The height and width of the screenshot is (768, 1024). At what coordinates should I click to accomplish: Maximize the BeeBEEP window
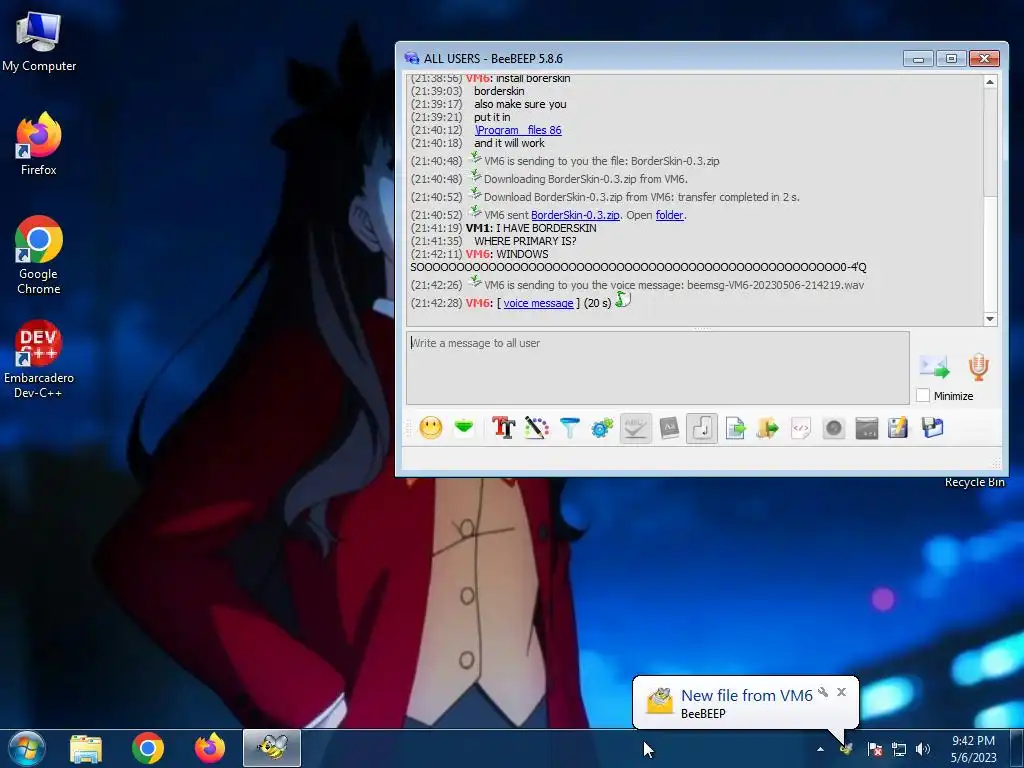point(951,59)
